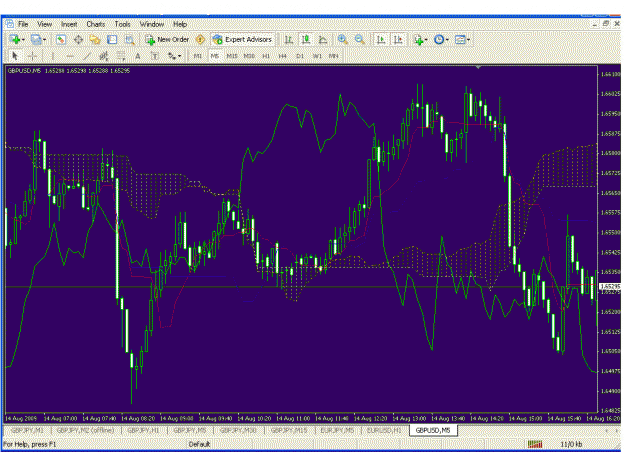Select the text A drawing tool
625x452 pixels.
138,56
